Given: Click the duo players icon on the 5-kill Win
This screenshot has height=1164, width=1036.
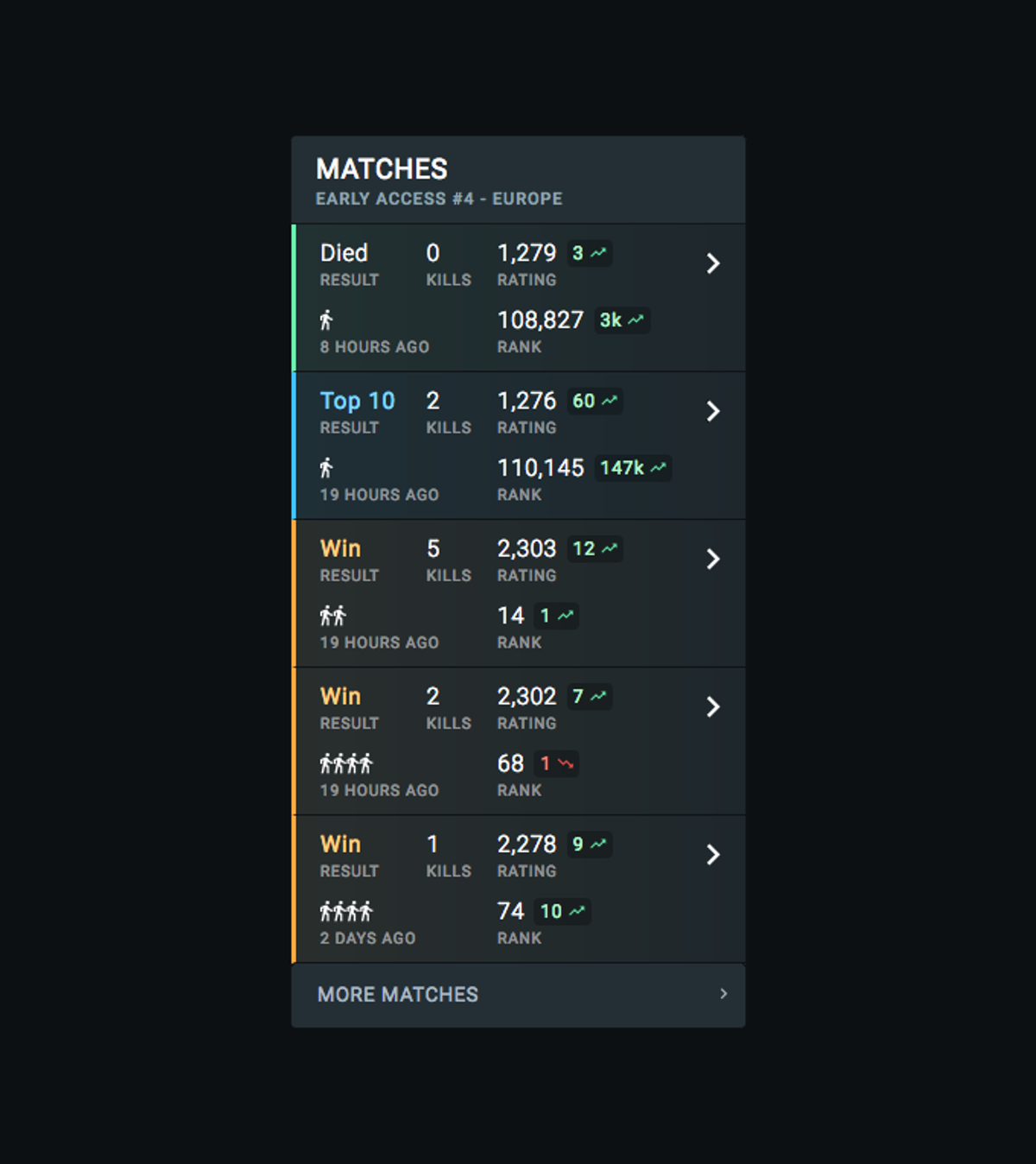Looking at the screenshot, I should click(x=333, y=615).
